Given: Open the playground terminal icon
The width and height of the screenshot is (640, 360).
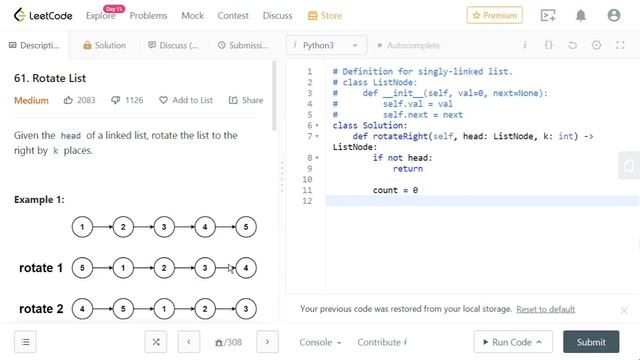Looking at the screenshot, I should (548, 16).
